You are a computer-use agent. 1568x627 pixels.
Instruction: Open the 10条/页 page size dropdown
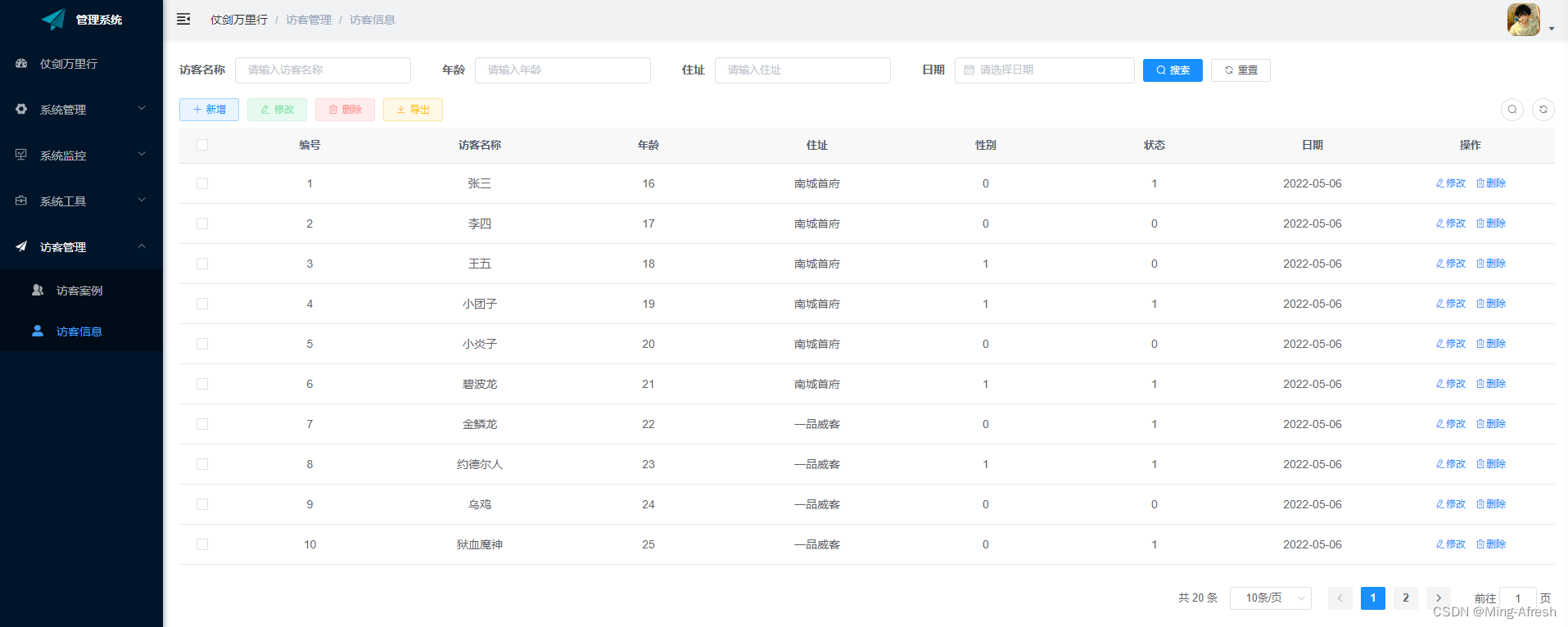pos(1270,598)
